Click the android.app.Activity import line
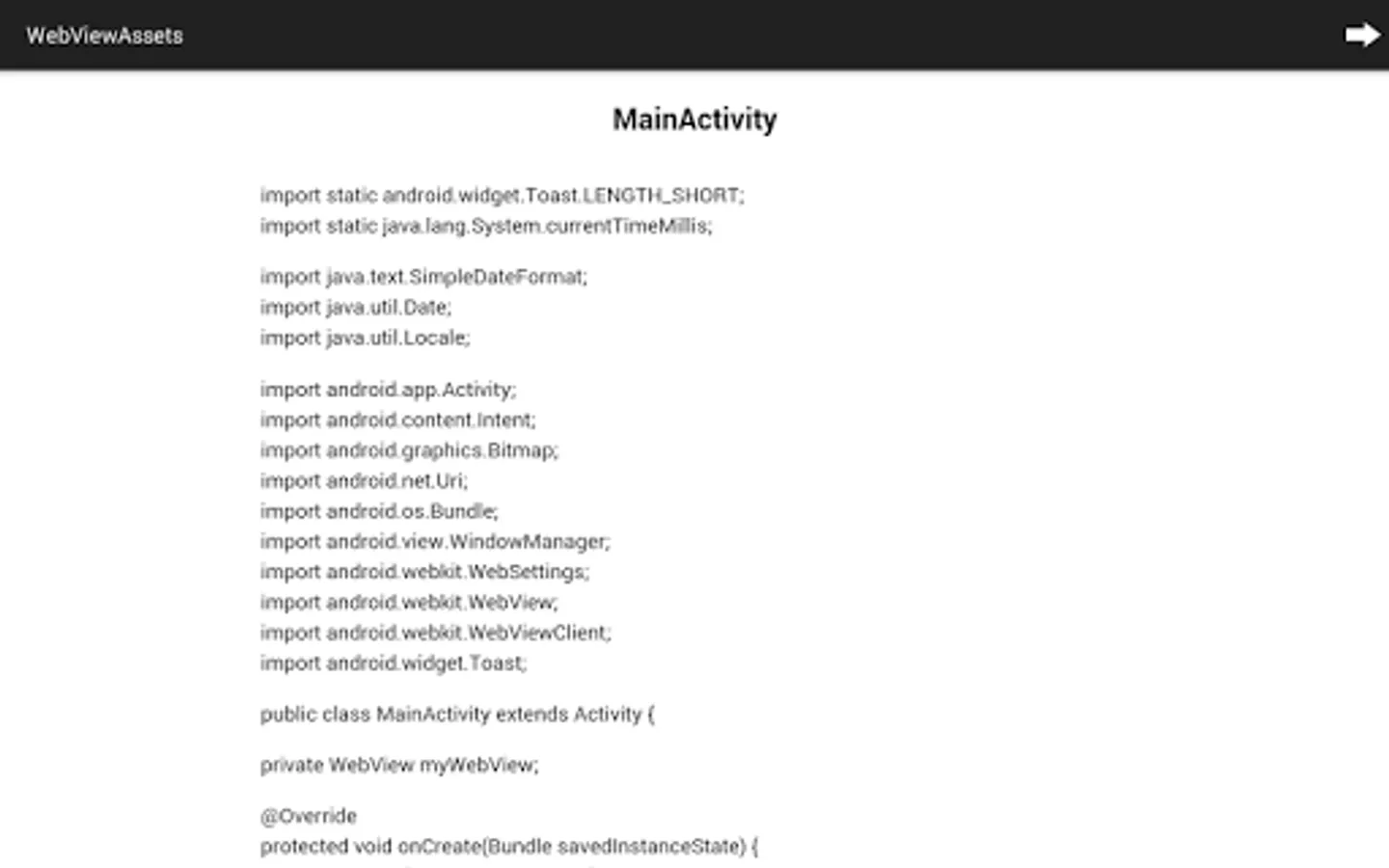Image resolution: width=1389 pixels, height=868 pixels. point(388,390)
